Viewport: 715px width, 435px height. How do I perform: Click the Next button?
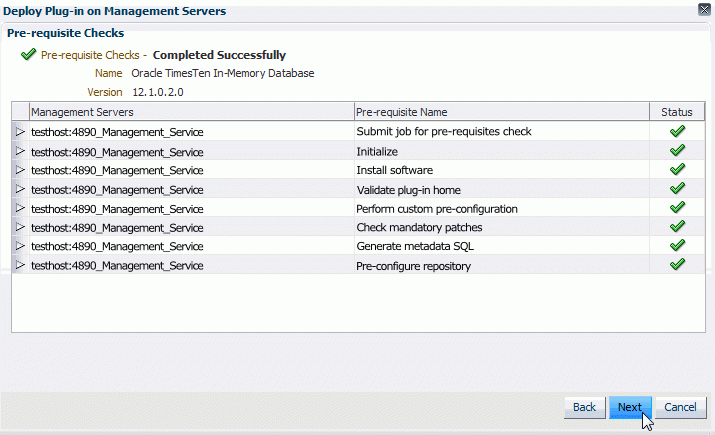(x=630, y=407)
